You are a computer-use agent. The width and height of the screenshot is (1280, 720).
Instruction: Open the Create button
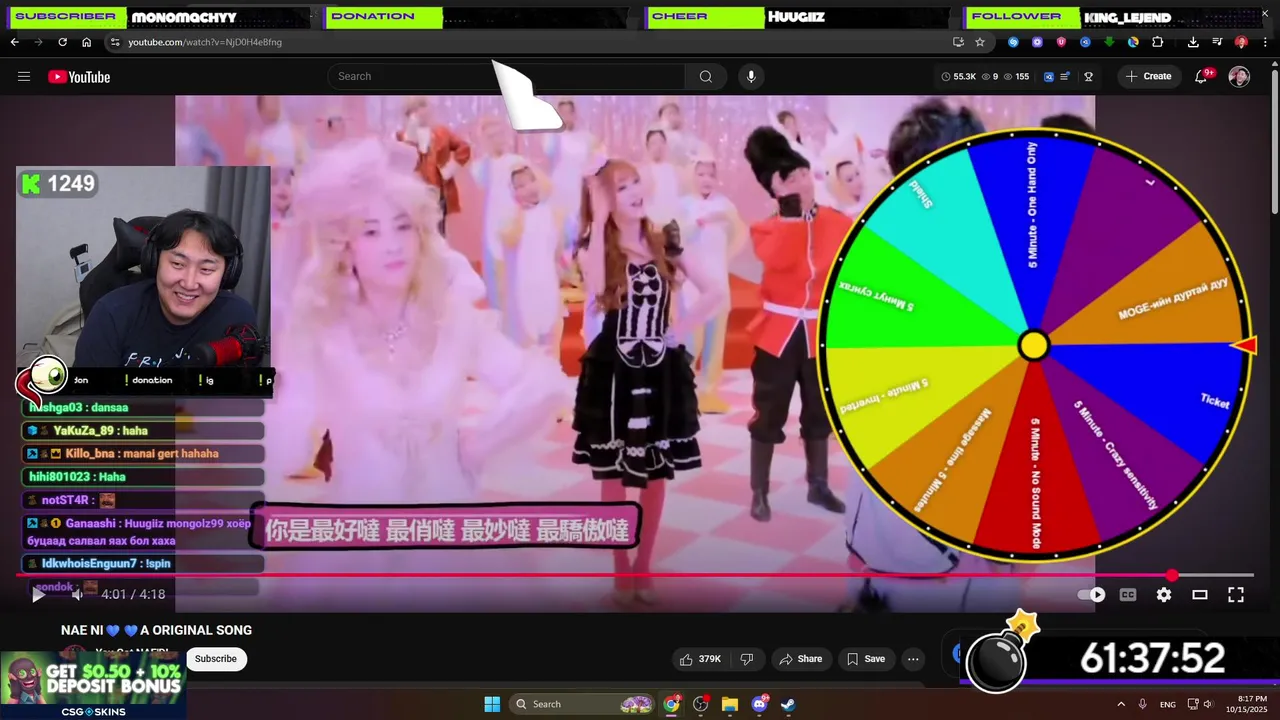[x=1148, y=76]
